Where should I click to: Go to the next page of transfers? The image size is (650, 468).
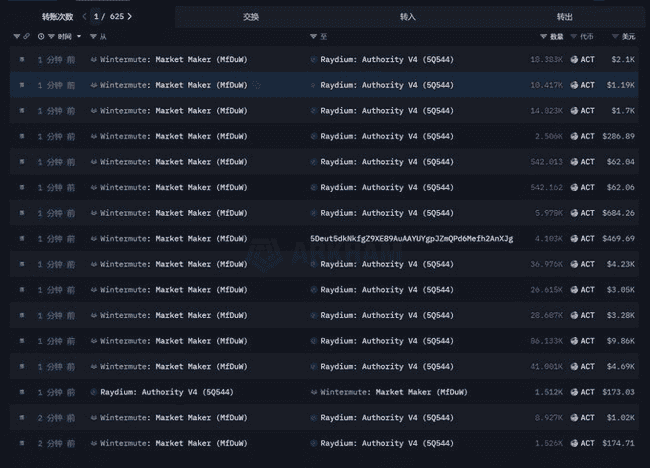130,17
